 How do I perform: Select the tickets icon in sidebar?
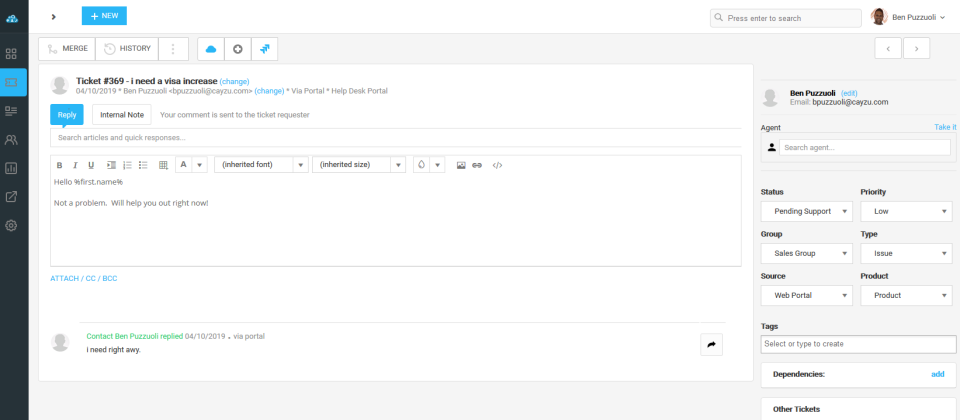pyautogui.click(x=11, y=82)
